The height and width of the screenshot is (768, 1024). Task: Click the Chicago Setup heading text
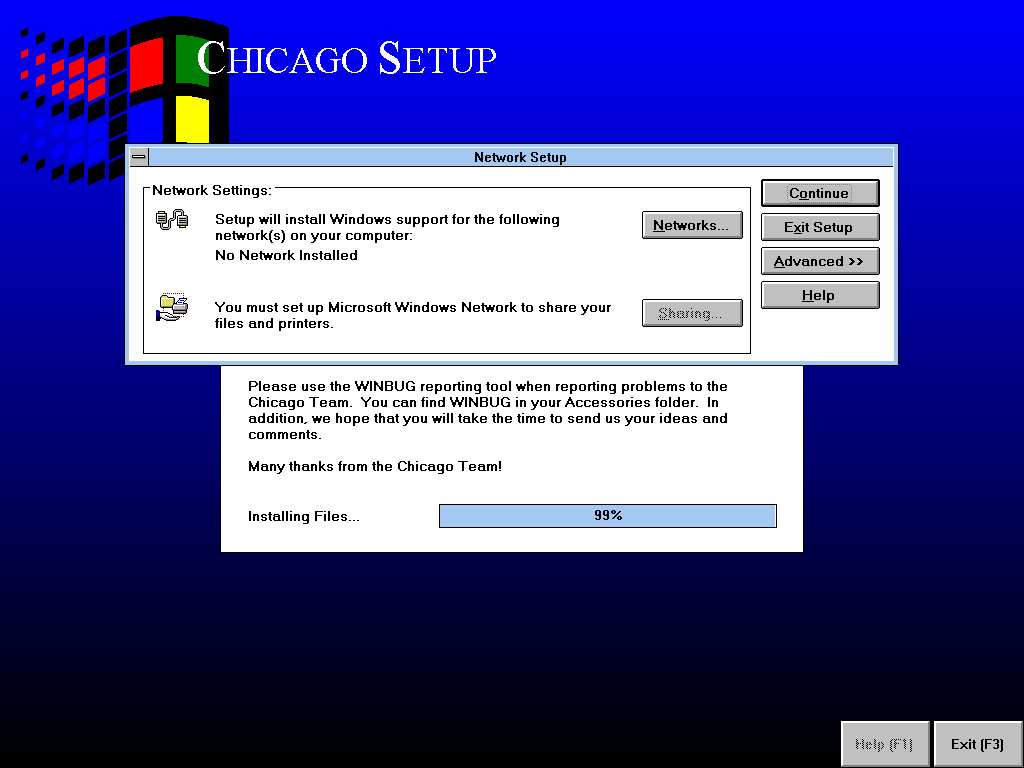(x=347, y=57)
